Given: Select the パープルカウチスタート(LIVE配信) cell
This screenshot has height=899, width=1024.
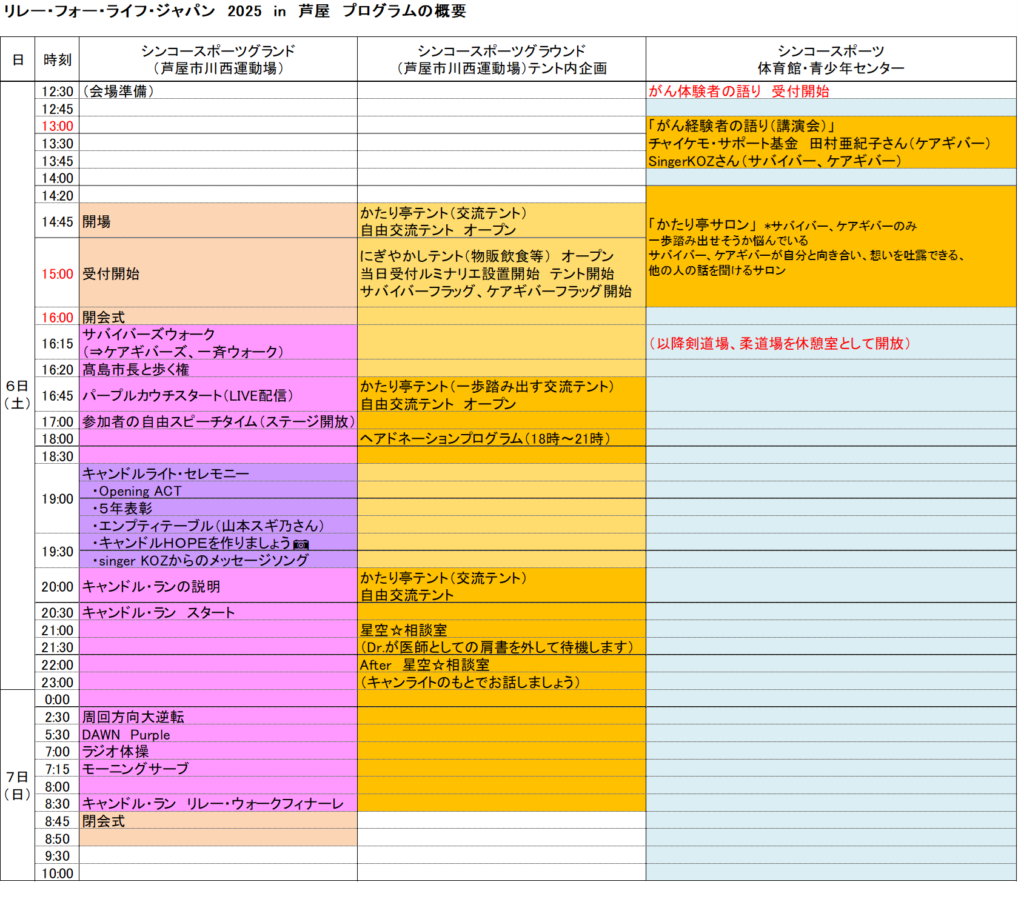Looking at the screenshot, I should [x=217, y=395].
